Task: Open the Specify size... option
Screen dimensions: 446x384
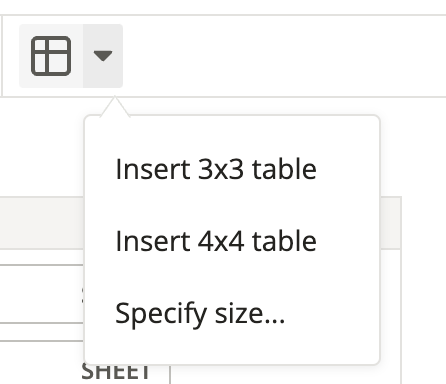Action: click(200, 314)
